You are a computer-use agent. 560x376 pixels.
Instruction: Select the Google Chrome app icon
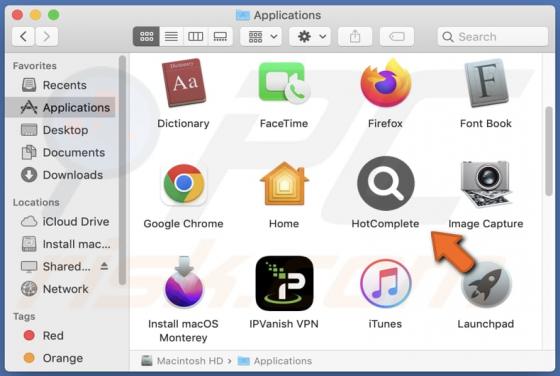point(184,184)
